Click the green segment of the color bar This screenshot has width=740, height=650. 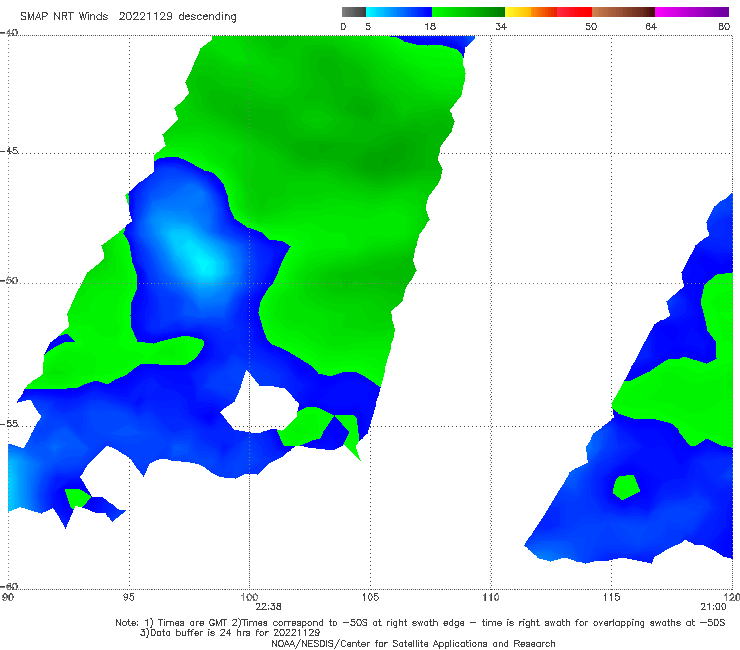pos(468,12)
